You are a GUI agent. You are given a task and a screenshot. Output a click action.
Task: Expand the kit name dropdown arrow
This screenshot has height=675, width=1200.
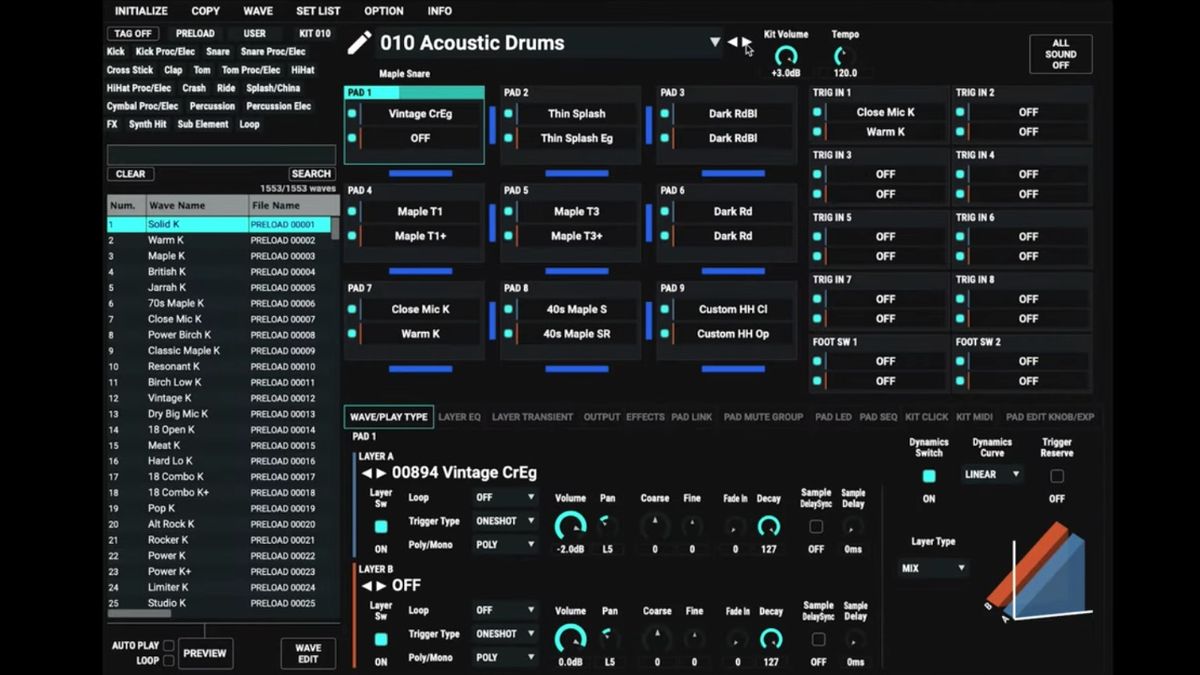click(x=715, y=42)
